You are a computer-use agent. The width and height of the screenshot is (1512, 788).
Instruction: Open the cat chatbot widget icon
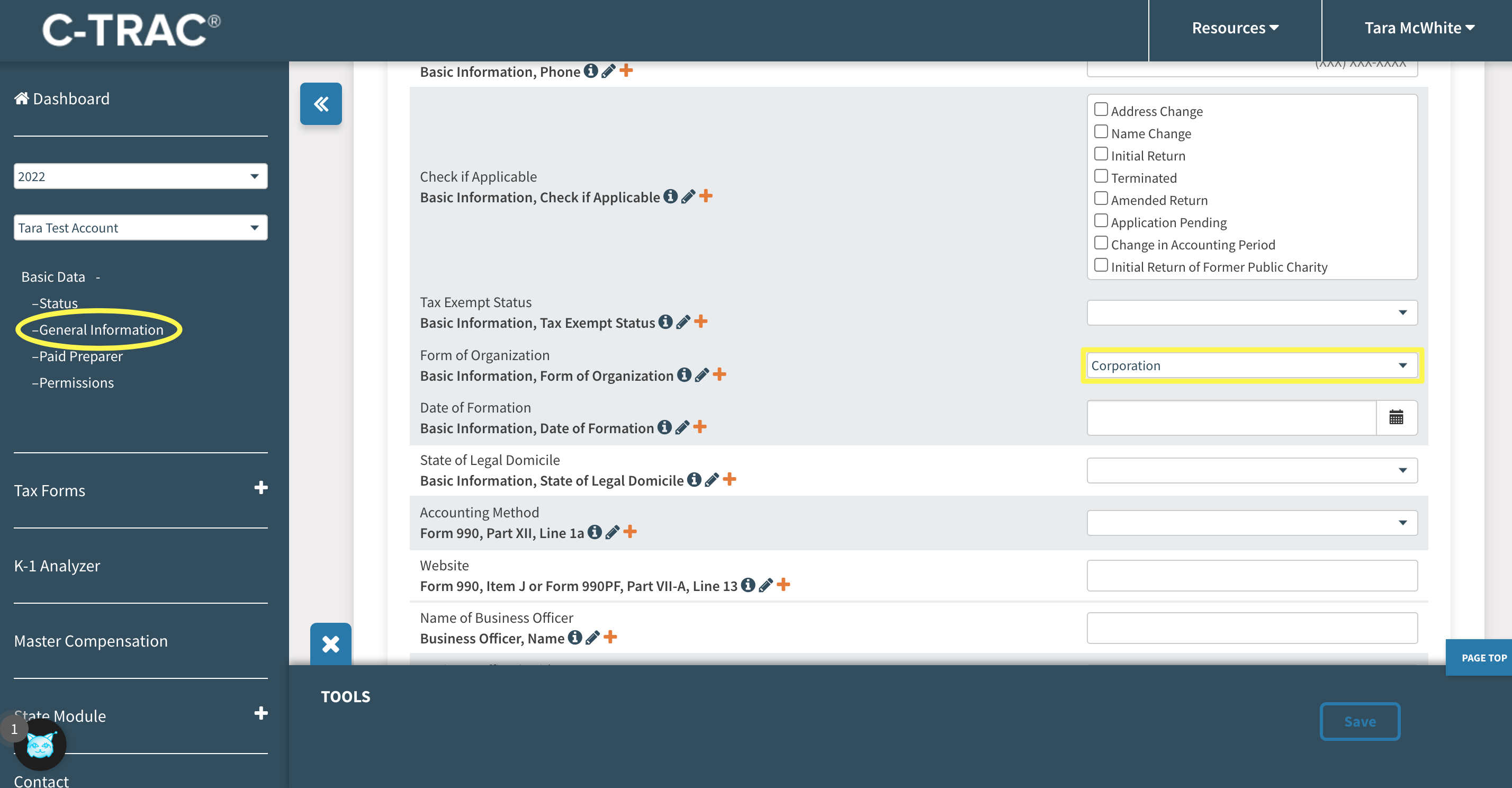click(40, 745)
